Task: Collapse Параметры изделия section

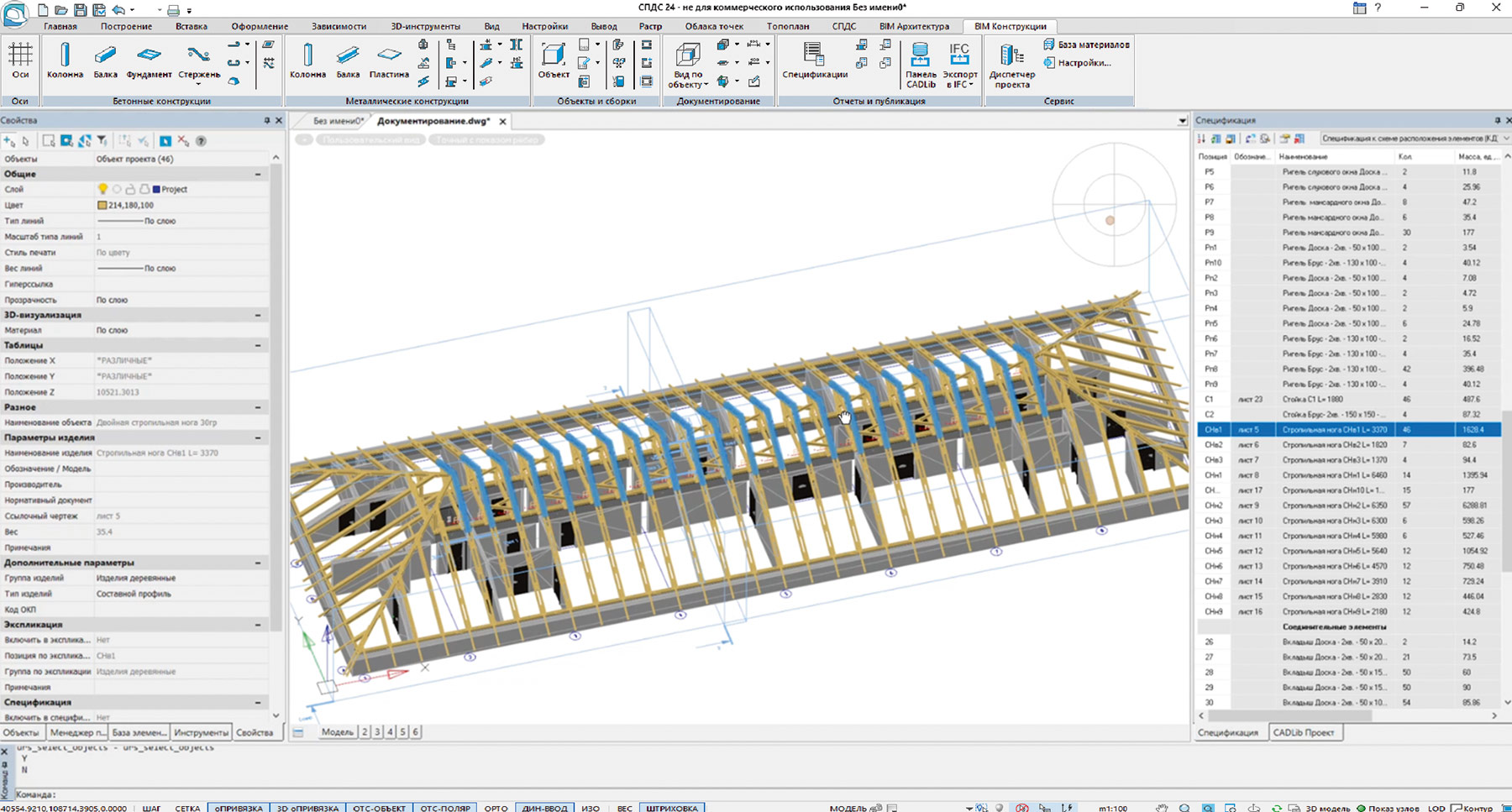Action: point(258,437)
